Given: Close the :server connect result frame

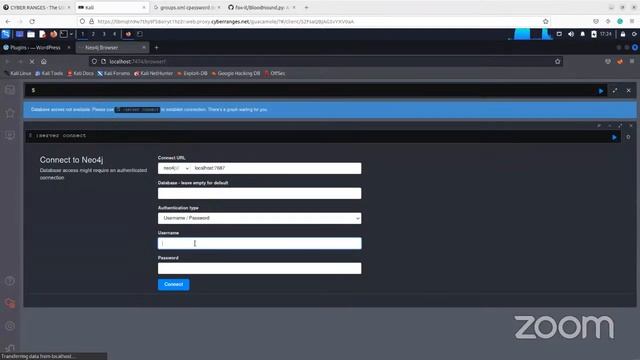Looking at the screenshot, I should click(631, 126).
